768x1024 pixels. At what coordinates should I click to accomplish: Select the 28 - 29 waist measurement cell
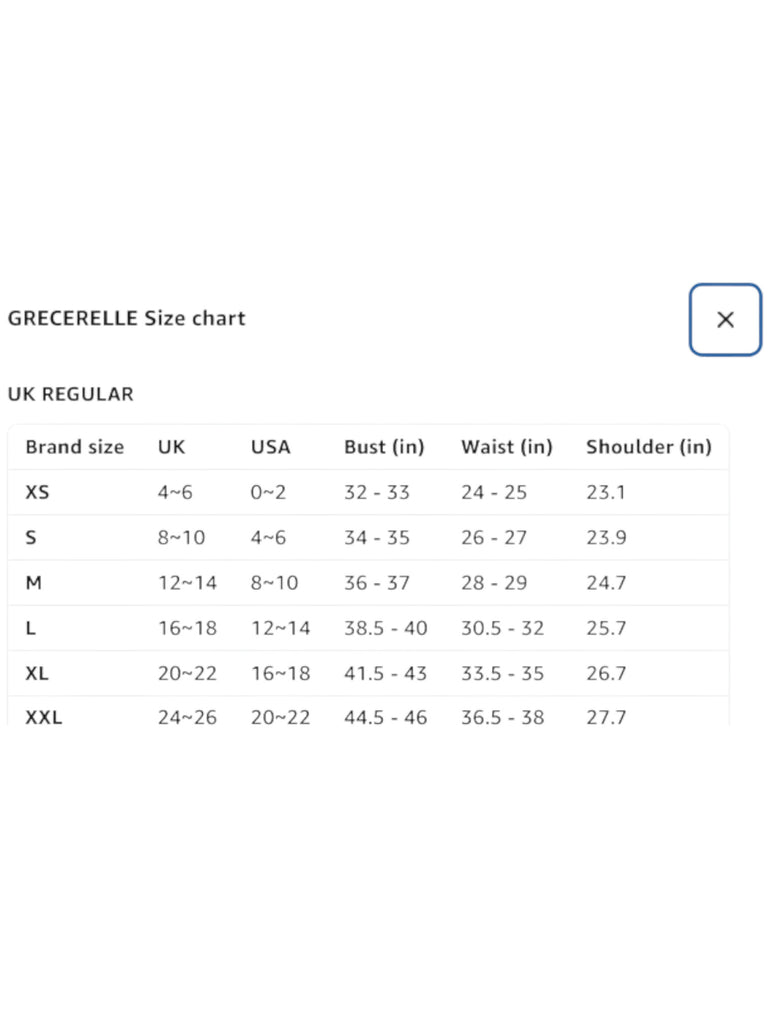[x=493, y=583]
